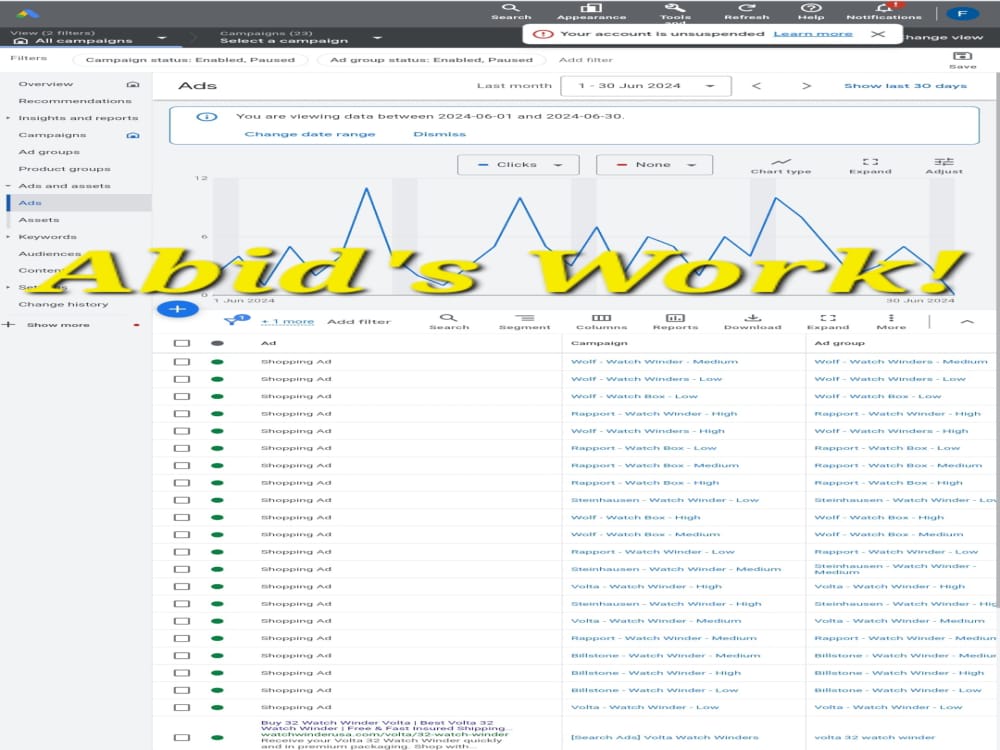The width and height of the screenshot is (1000, 750).
Task: Collapse the Ads and assets section
Action: (8, 186)
